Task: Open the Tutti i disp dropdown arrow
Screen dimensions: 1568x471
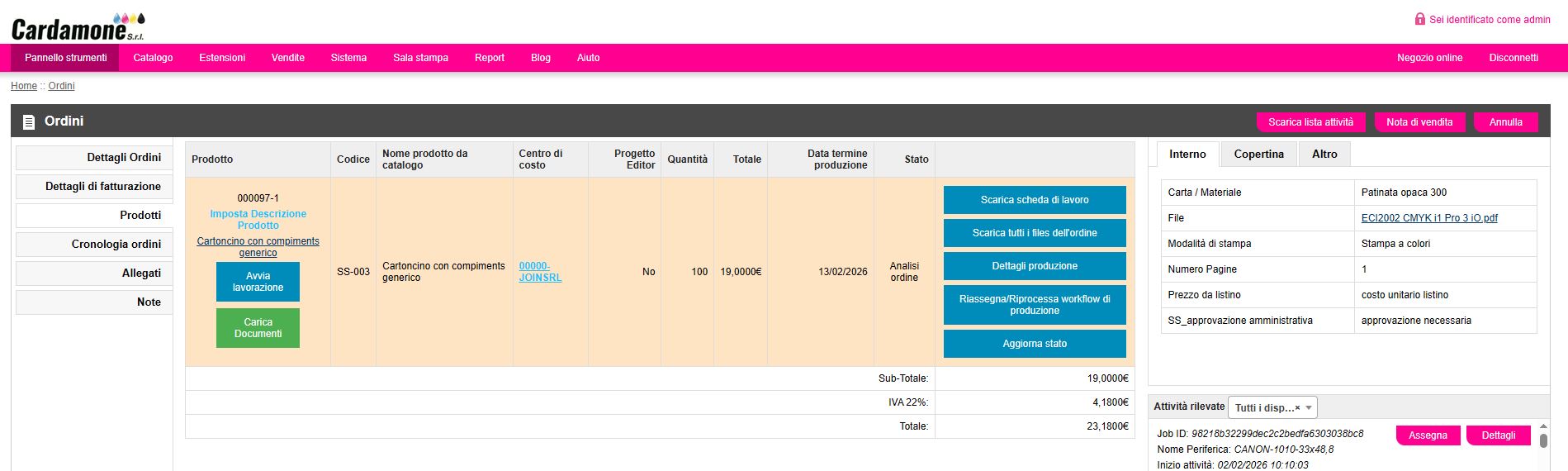Action: click(1309, 407)
